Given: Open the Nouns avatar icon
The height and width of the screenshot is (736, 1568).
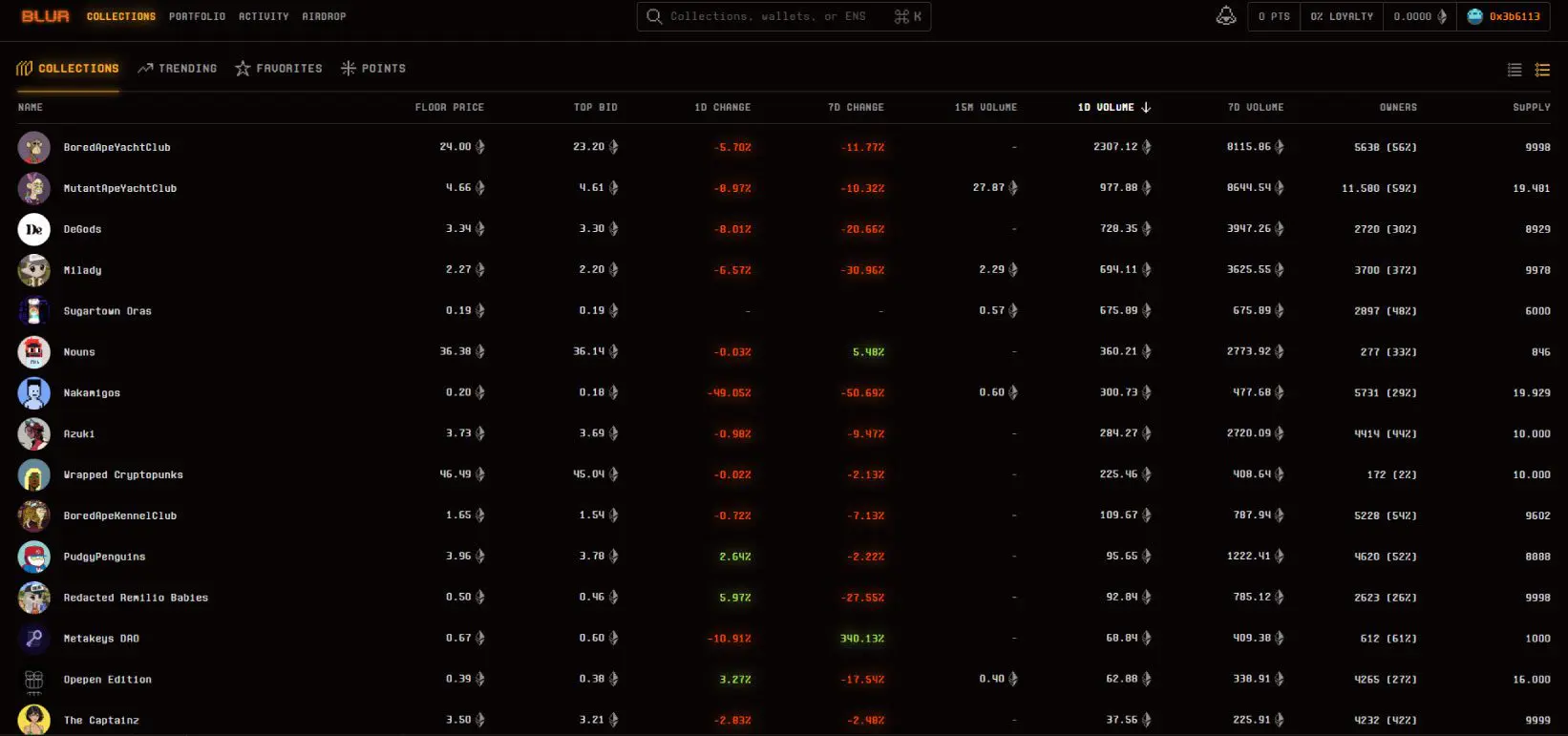Looking at the screenshot, I should [34, 352].
